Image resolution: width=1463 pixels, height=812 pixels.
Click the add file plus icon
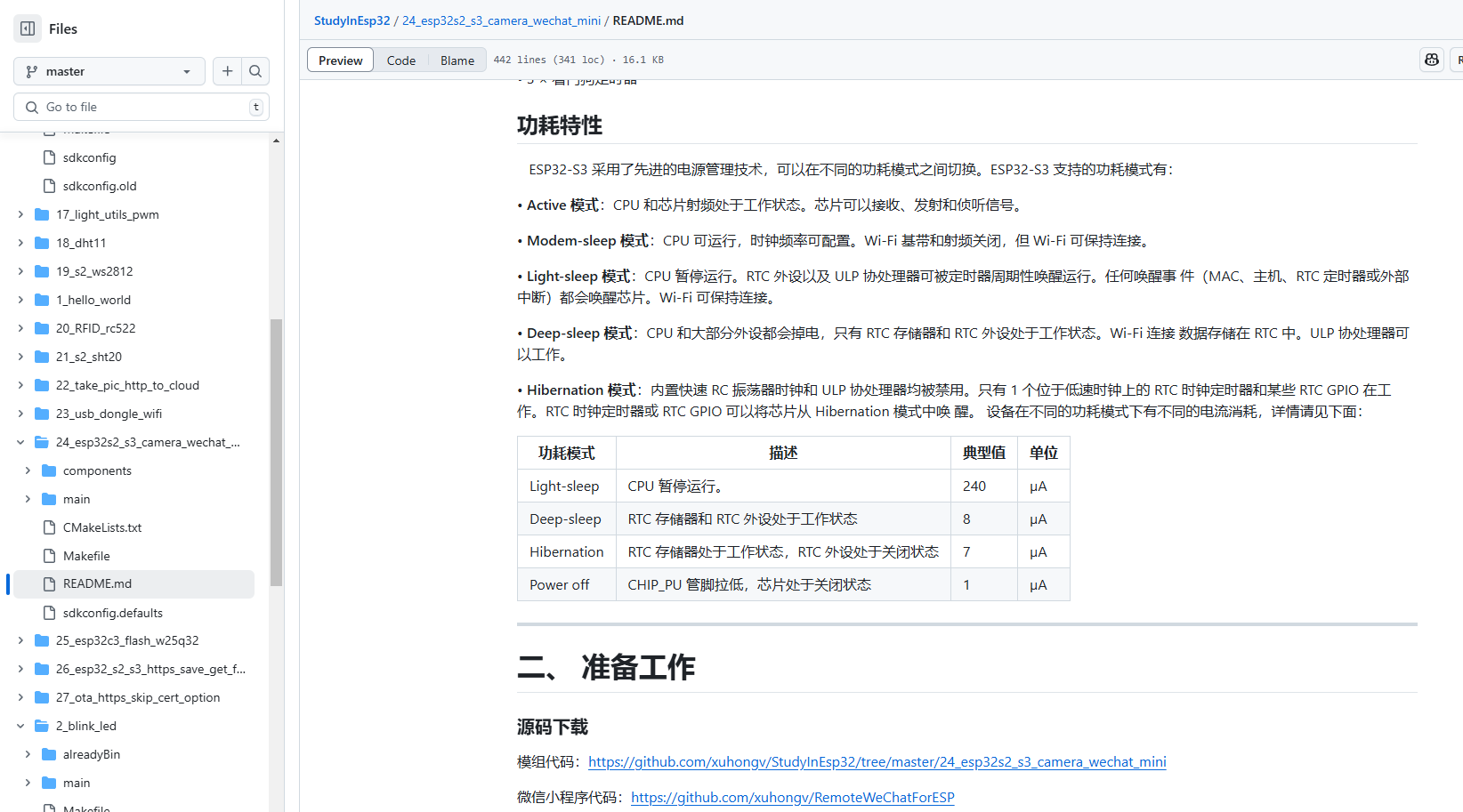pyautogui.click(x=228, y=71)
